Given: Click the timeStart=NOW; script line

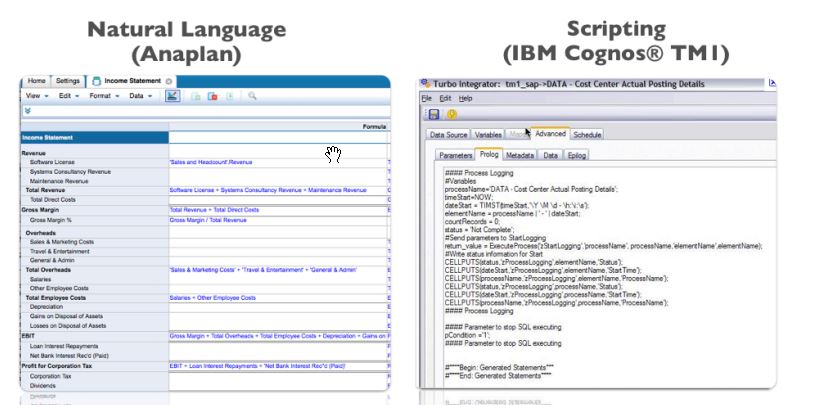Looking at the screenshot, I should [469, 198].
